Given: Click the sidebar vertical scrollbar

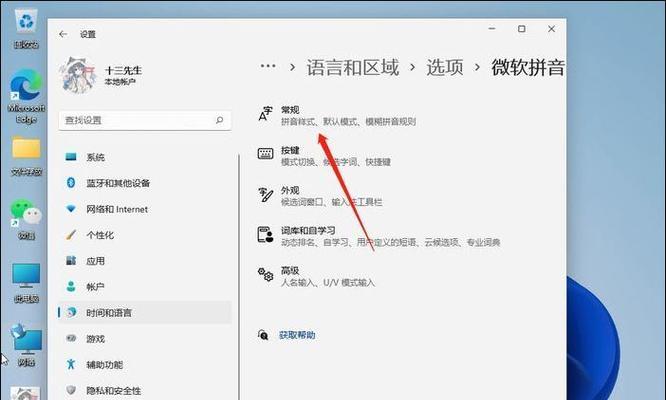Looking at the screenshot, I should tap(239, 276).
